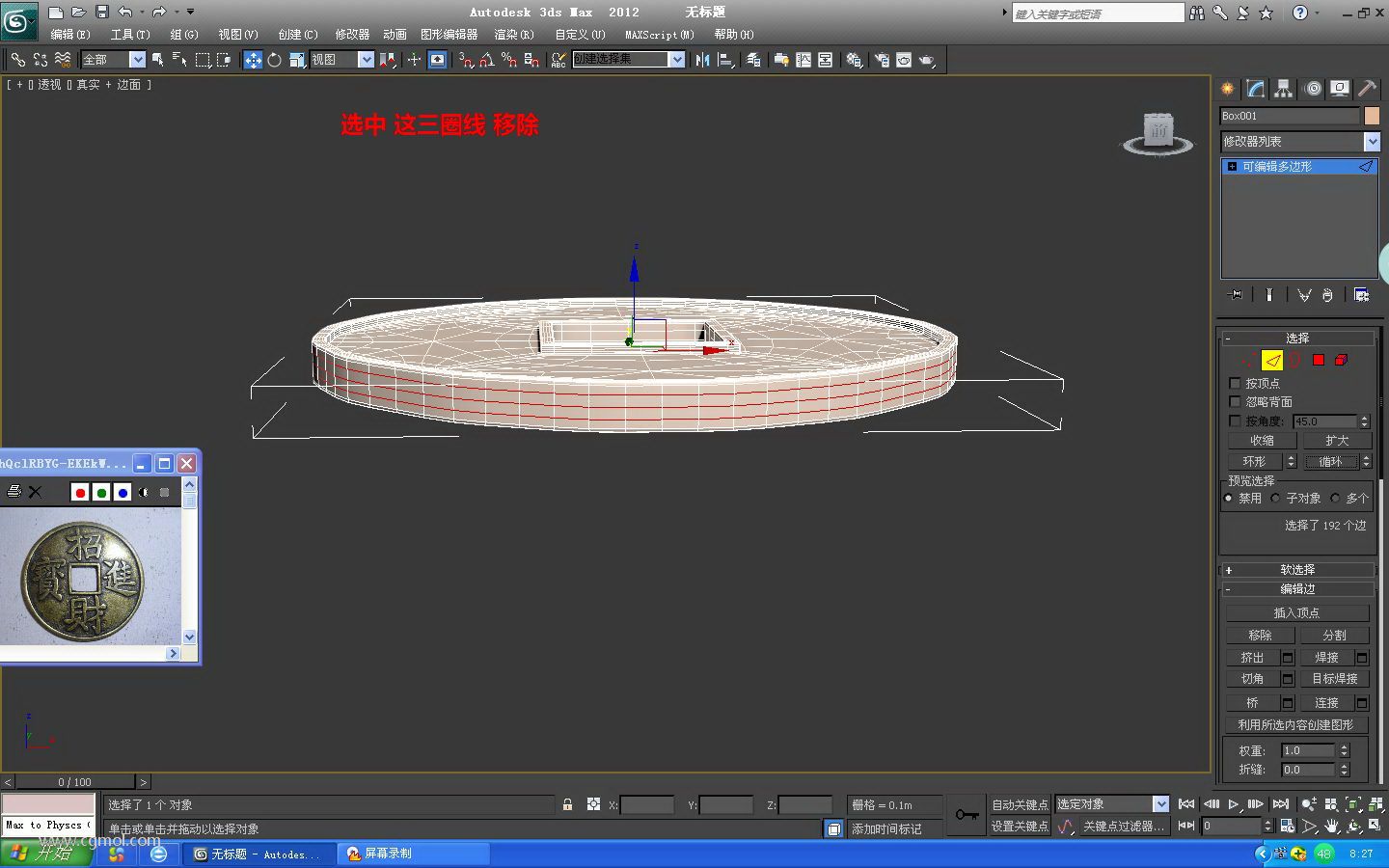This screenshot has width=1389, height=868.
Task: Switch to the Motion command panel tab
Action: coord(1312,89)
